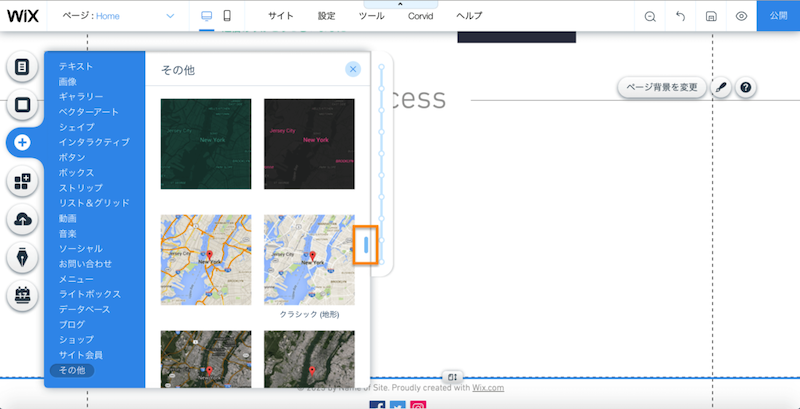This screenshot has height=409, width=800.
Task: Select 音楽 category
Action: click(x=67, y=234)
